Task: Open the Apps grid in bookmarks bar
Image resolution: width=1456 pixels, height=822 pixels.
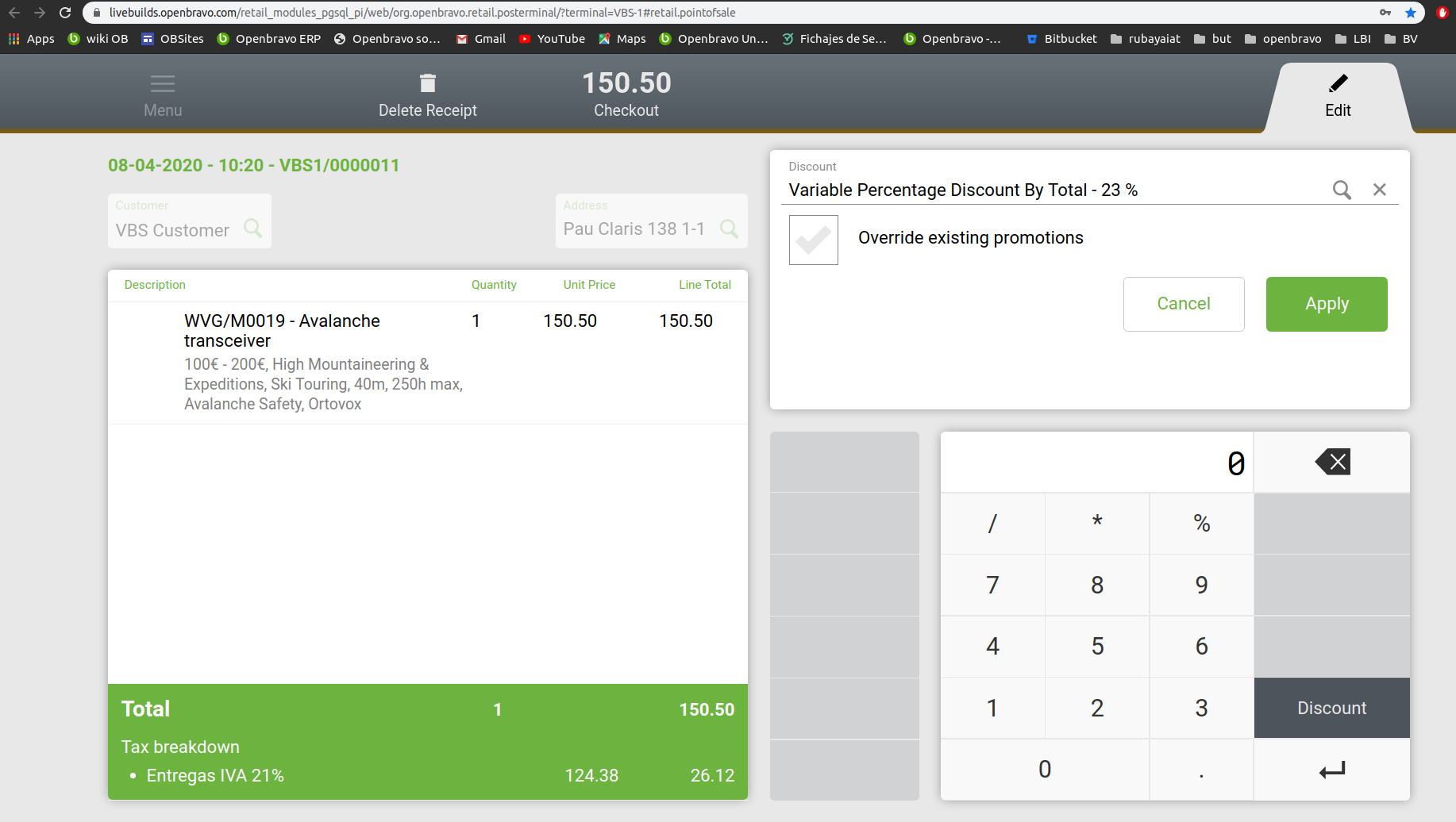Action: (x=32, y=39)
